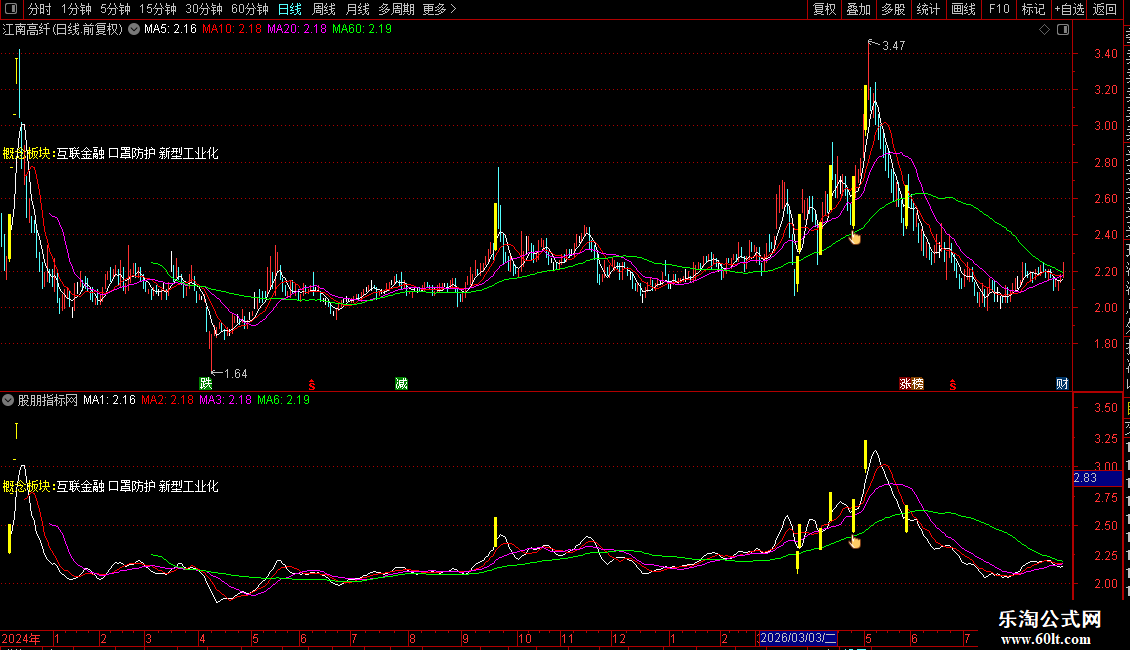Open the F10 company info
This screenshot has width=1130, height=650.
click(999, 9)
